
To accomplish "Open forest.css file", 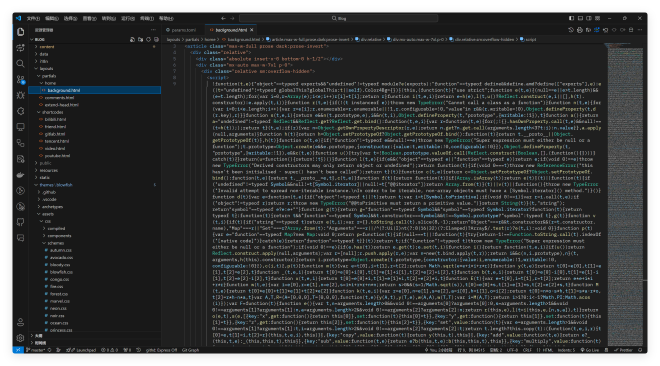I will 59,294.
